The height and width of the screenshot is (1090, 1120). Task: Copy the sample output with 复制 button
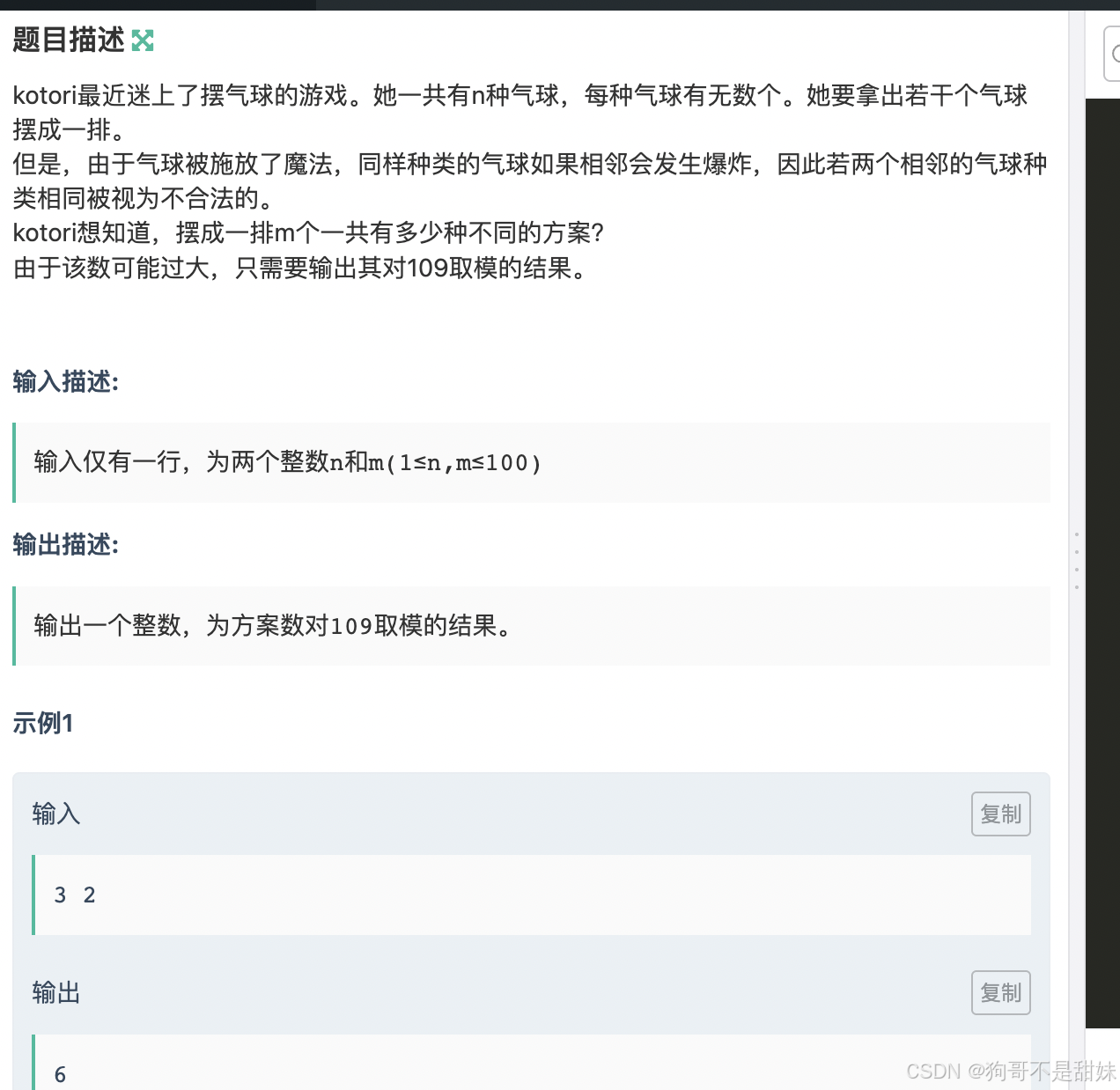pos(1000,992)
